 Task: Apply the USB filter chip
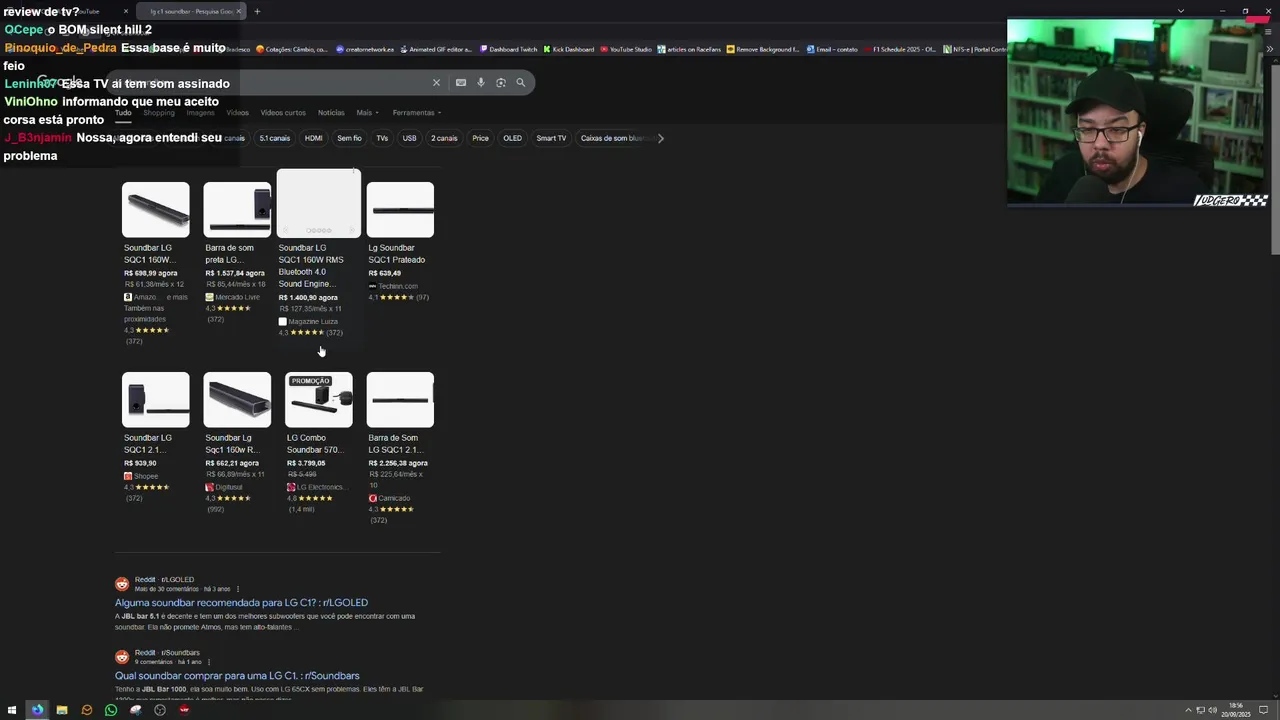[409, 138]
